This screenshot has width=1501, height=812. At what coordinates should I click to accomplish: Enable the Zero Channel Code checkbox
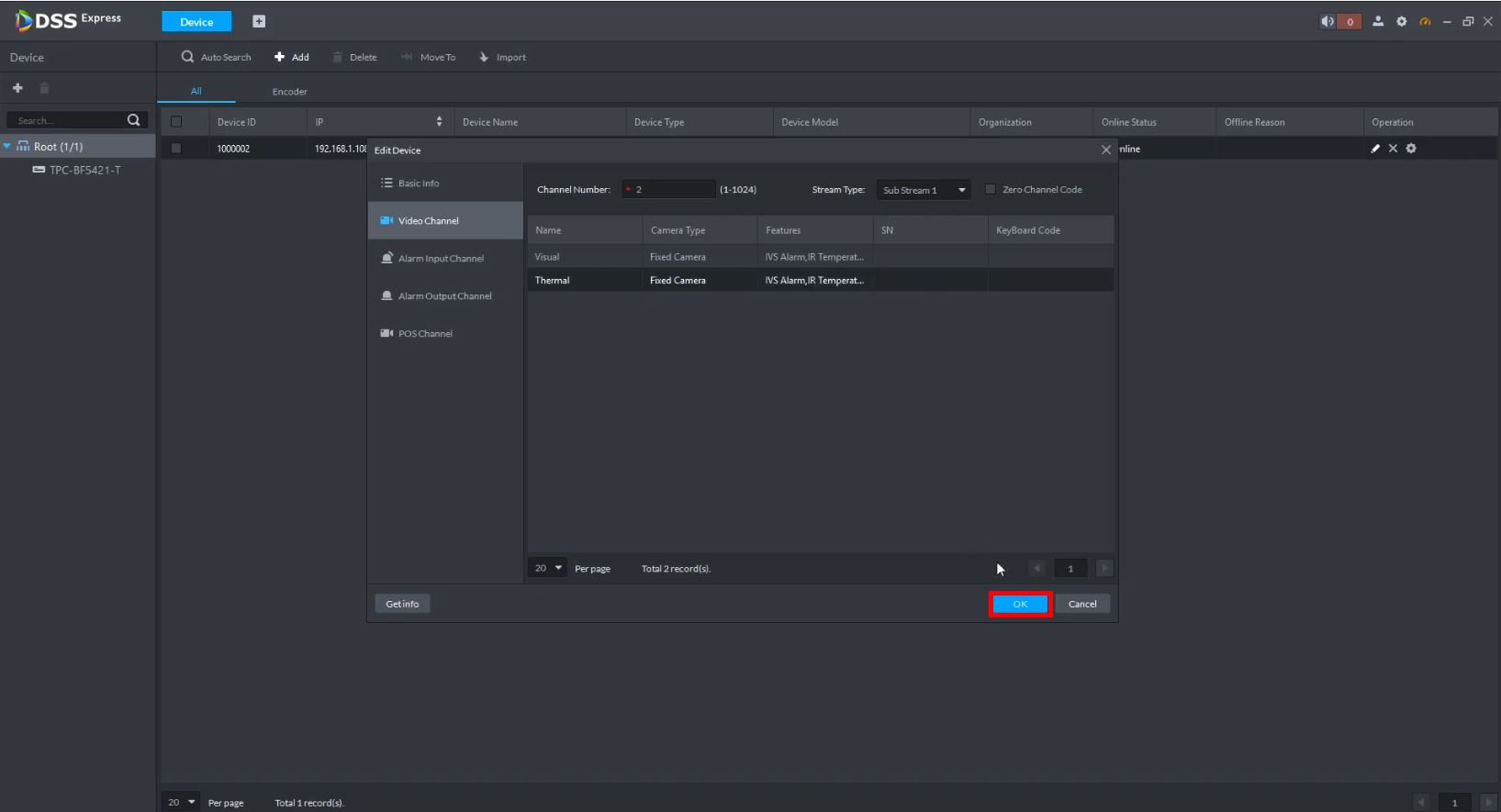(x=991, y=190)
